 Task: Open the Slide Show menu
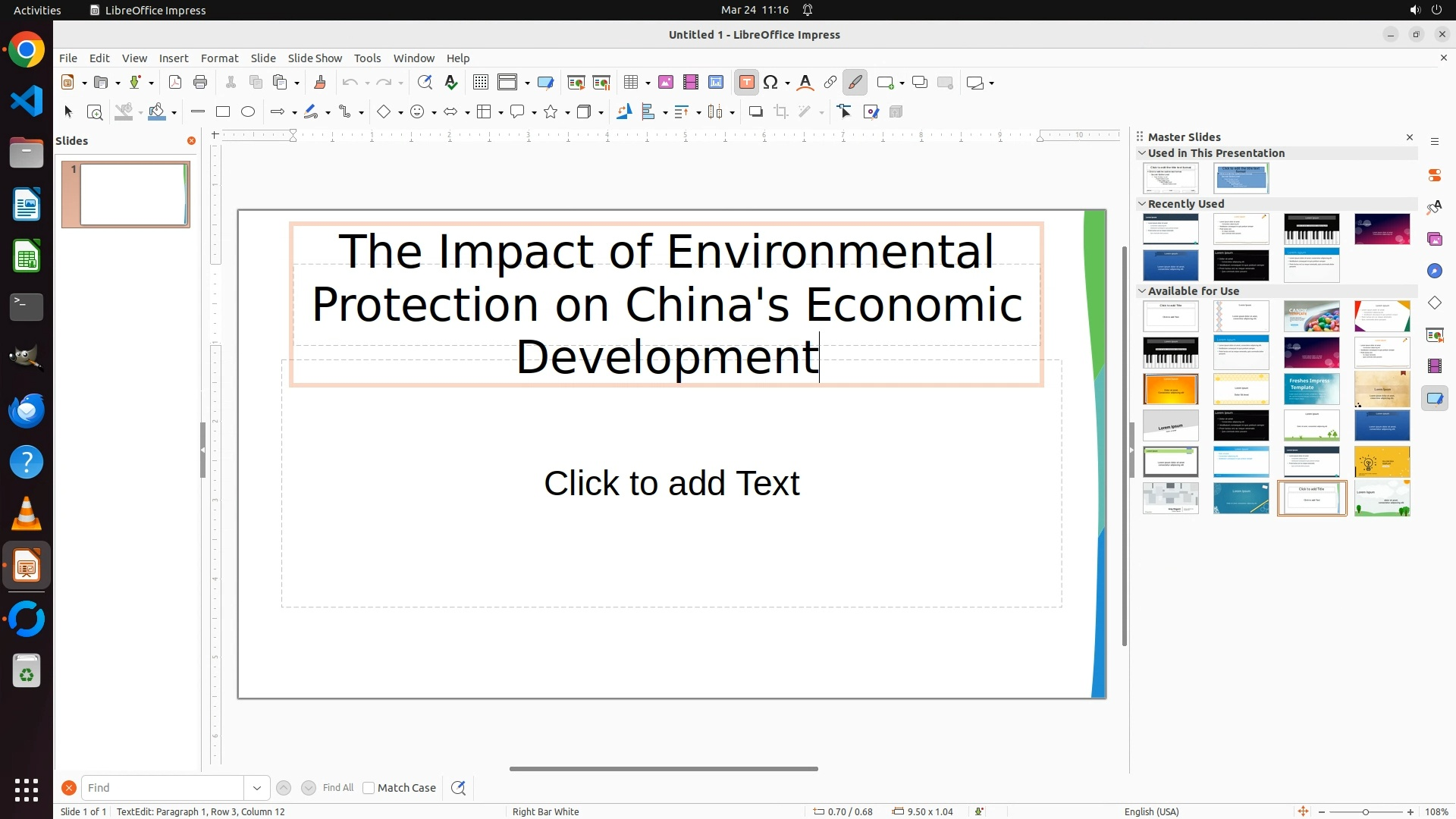coord(315,58)
